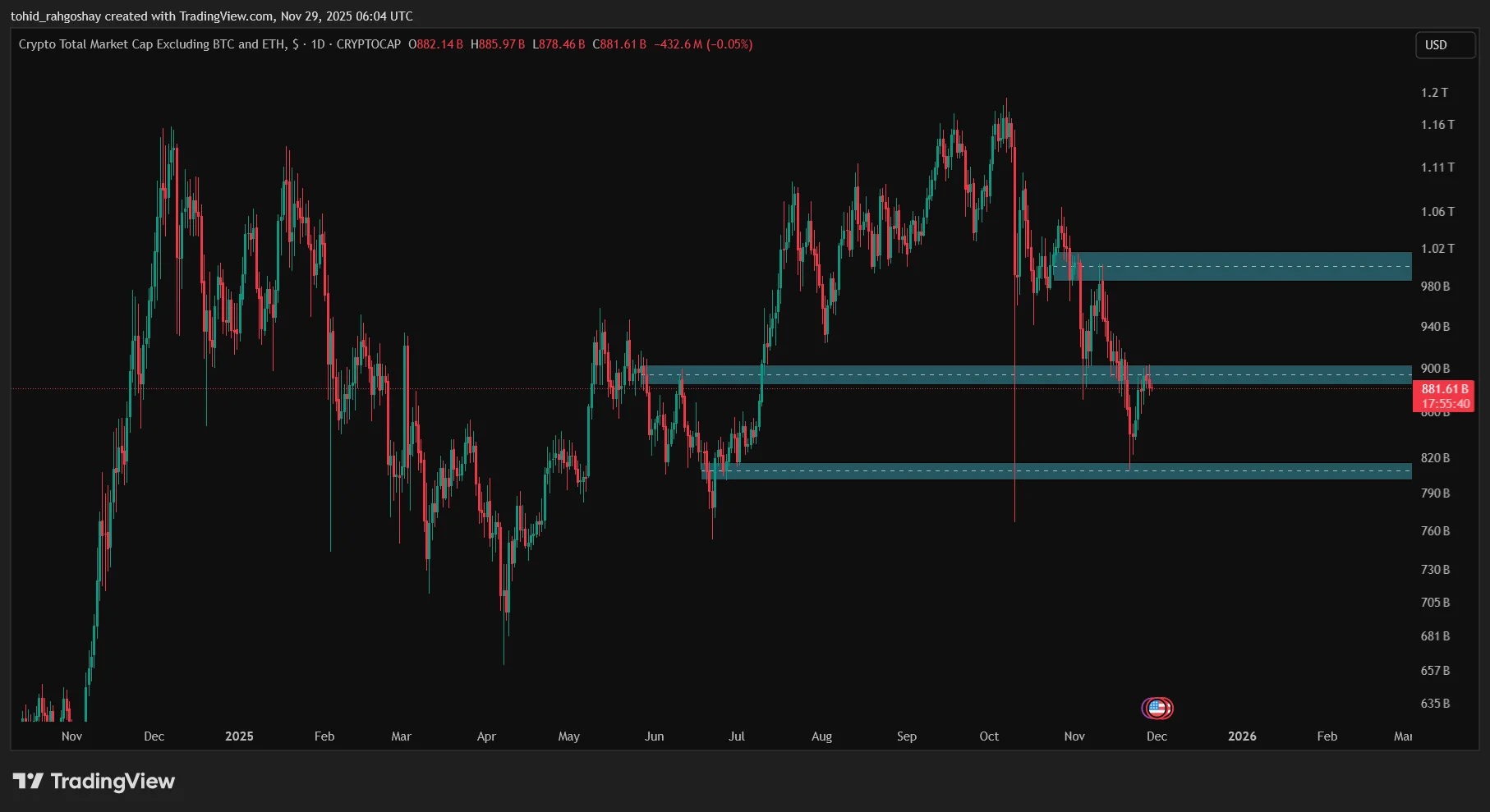The height and width of the screenshot is (812, 1490).
Task: Click the Jun label on time axis
Action: coord(654,736)
